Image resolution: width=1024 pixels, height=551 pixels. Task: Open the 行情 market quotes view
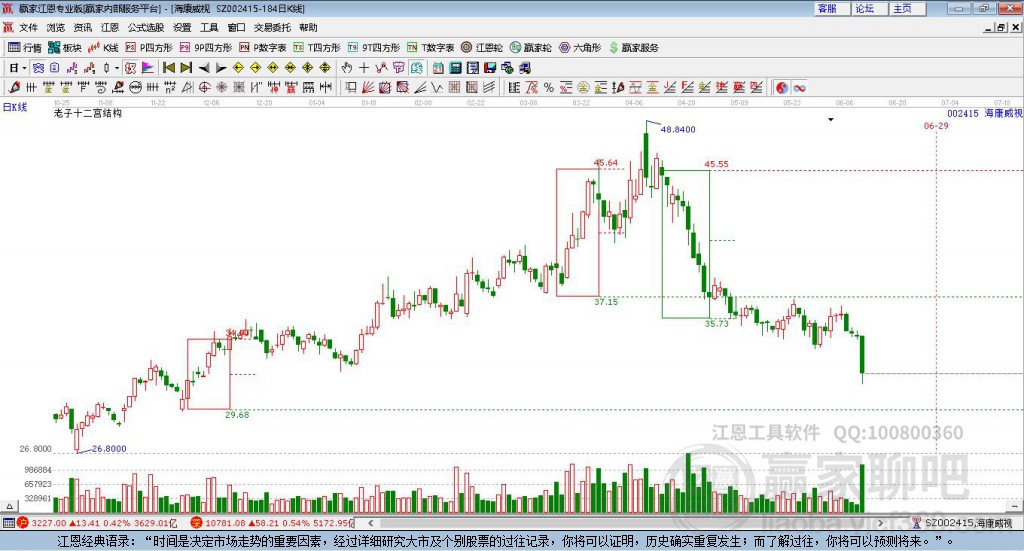(25, 48)
